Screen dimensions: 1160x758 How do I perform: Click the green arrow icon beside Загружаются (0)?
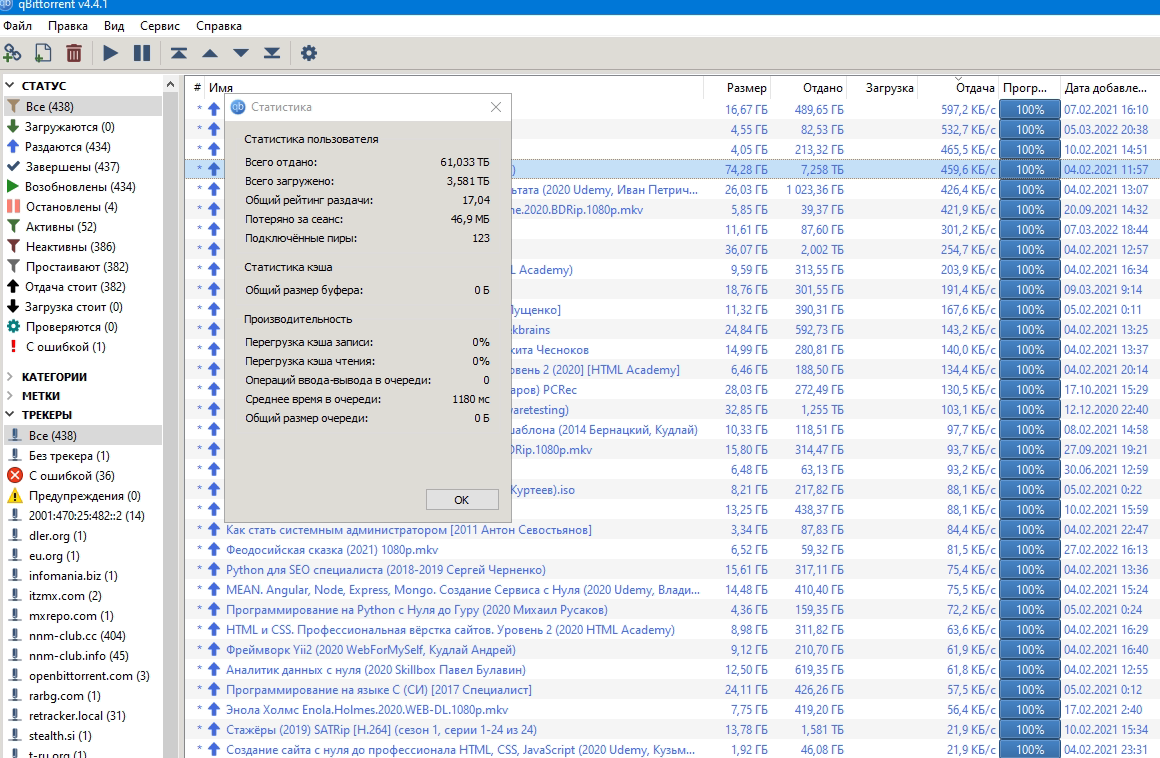pyautogui.click(x=13, y=126)
